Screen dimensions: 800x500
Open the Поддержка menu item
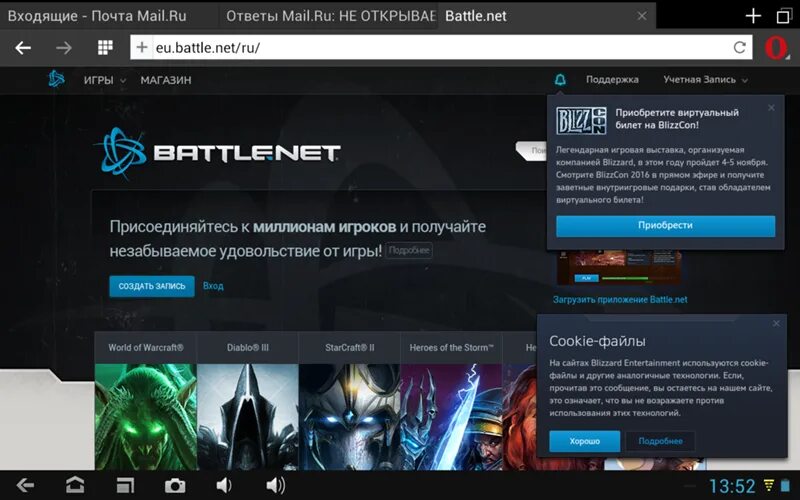[x=612, y=80]
